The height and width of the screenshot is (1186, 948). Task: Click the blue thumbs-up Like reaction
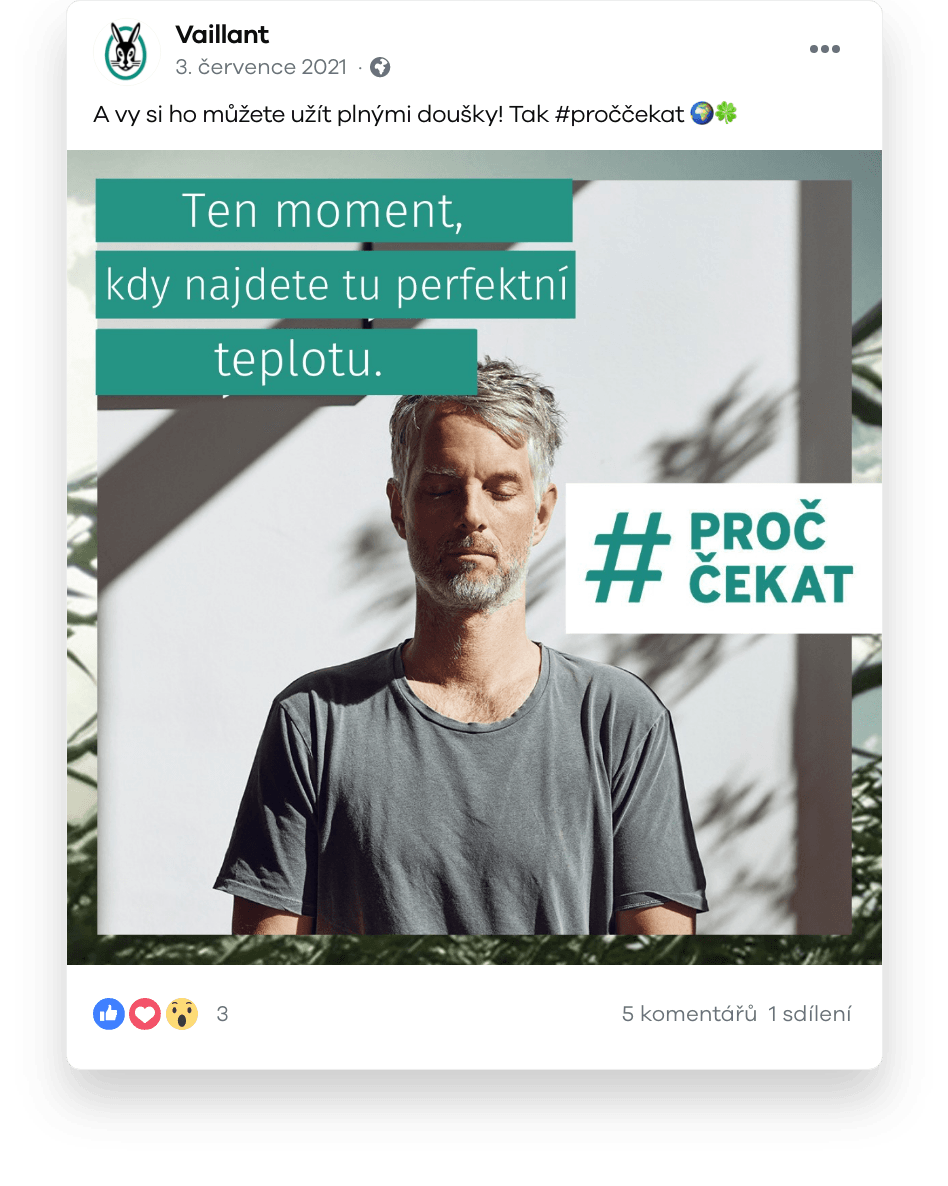pyautogui.click(x=109, y=1014)
